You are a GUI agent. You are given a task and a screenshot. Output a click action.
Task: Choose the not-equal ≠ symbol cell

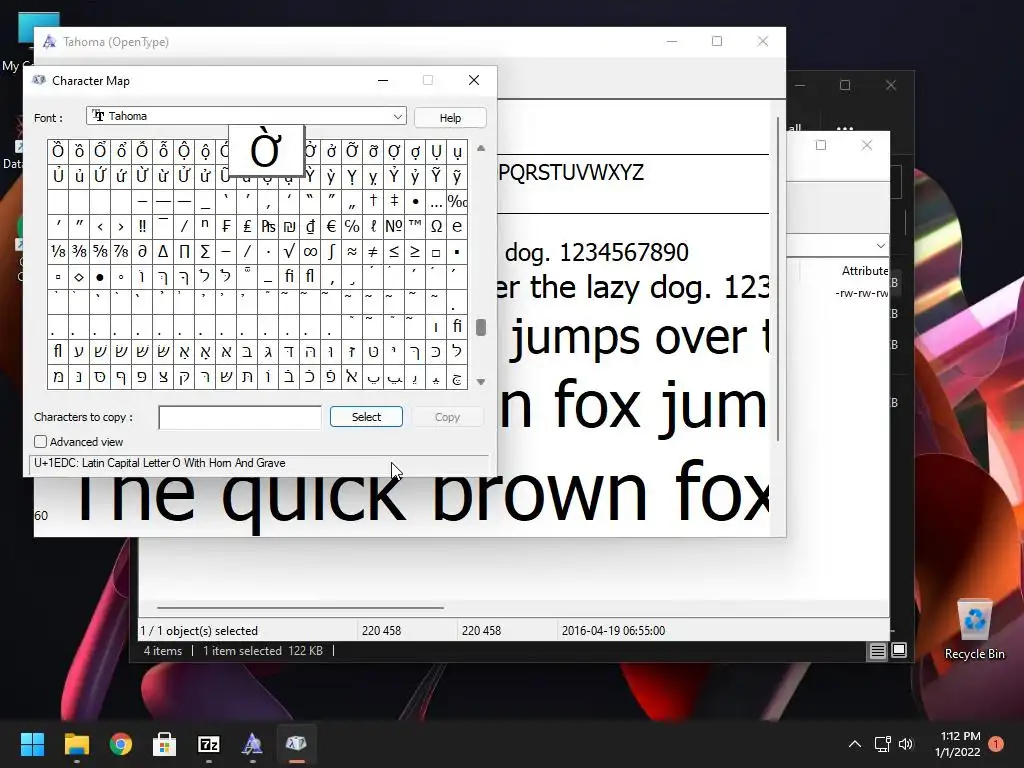click(373, 251)
